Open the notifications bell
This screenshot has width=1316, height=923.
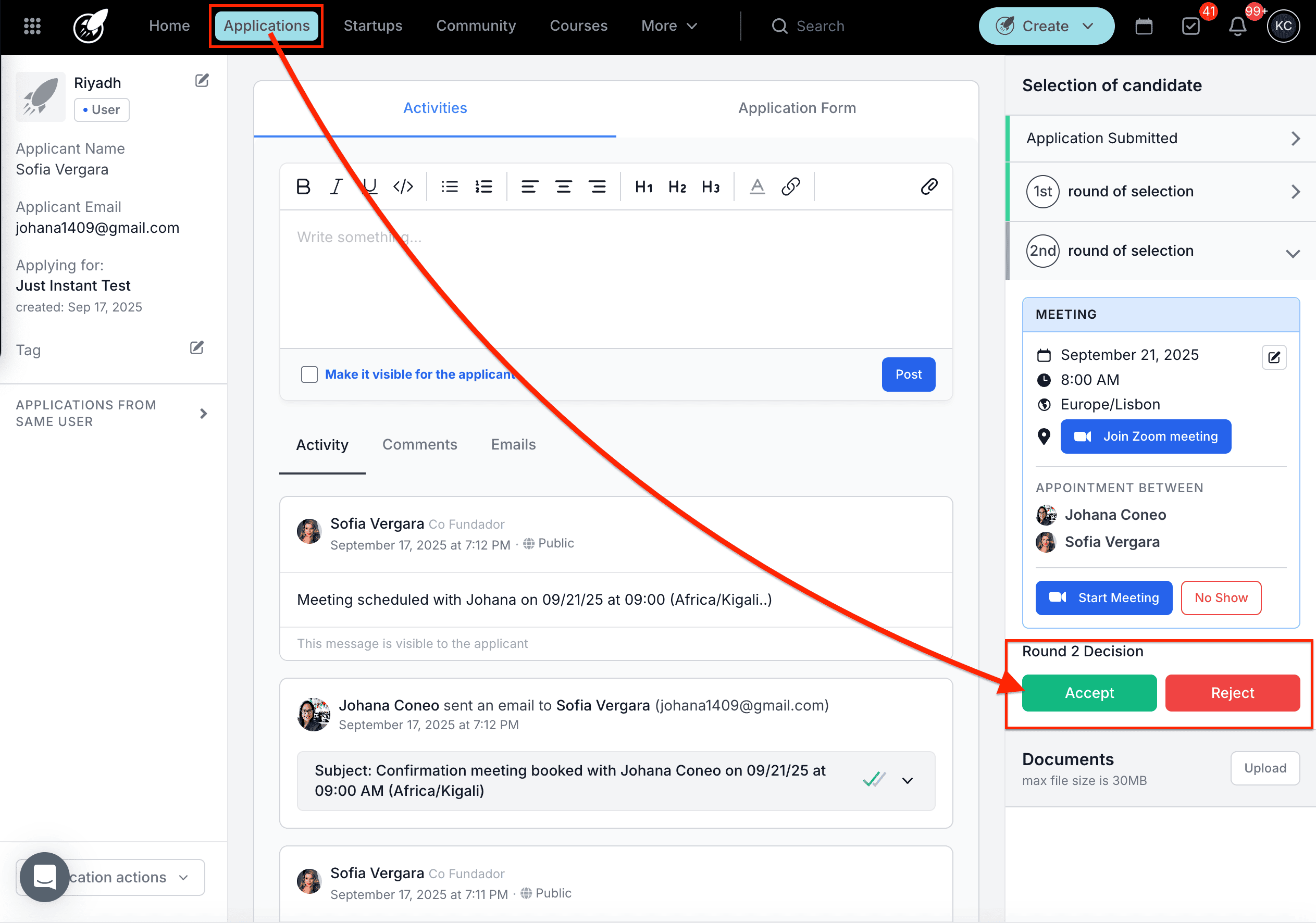point(1237,27)
